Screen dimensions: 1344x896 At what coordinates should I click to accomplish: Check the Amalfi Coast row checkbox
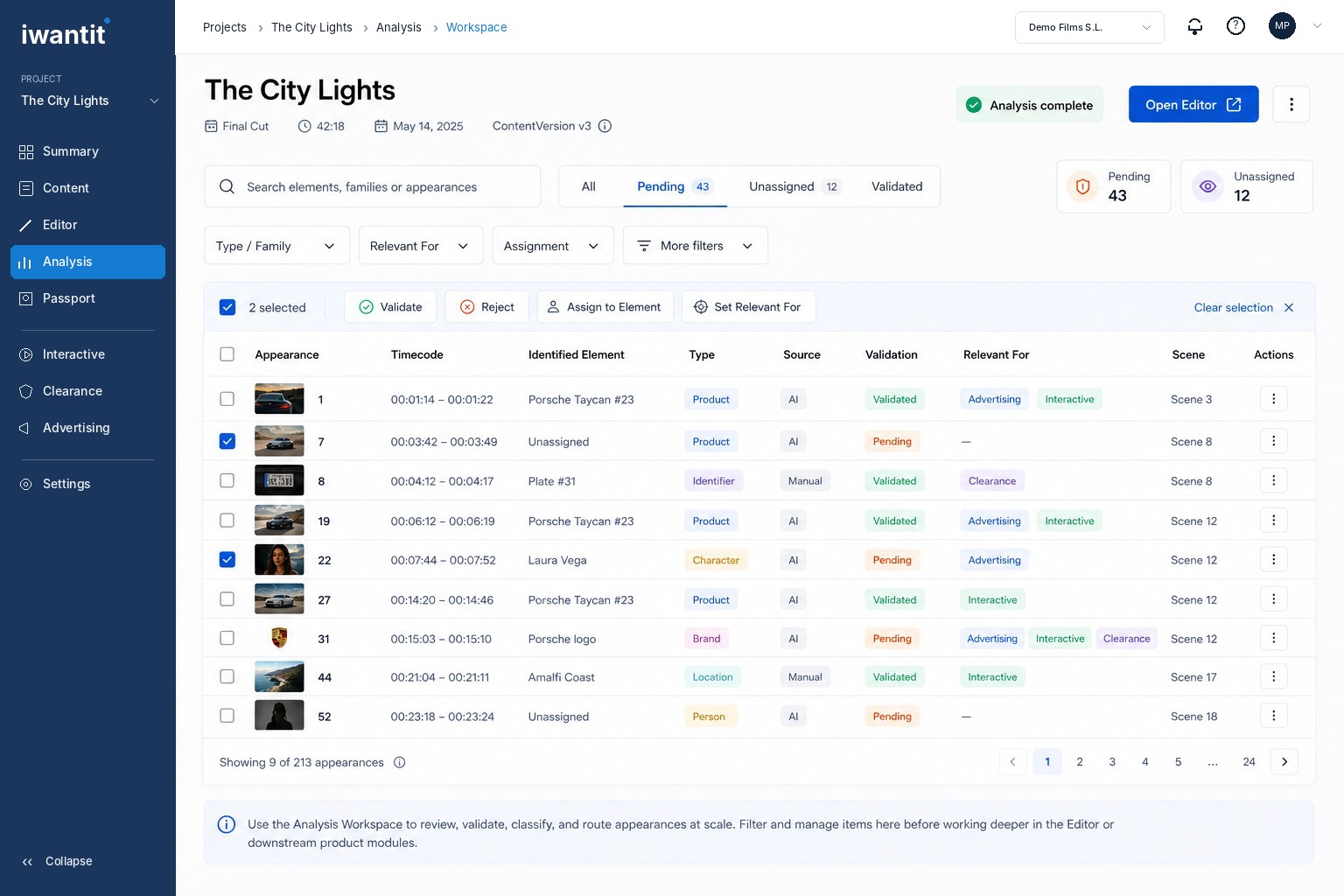coord(227,676)
